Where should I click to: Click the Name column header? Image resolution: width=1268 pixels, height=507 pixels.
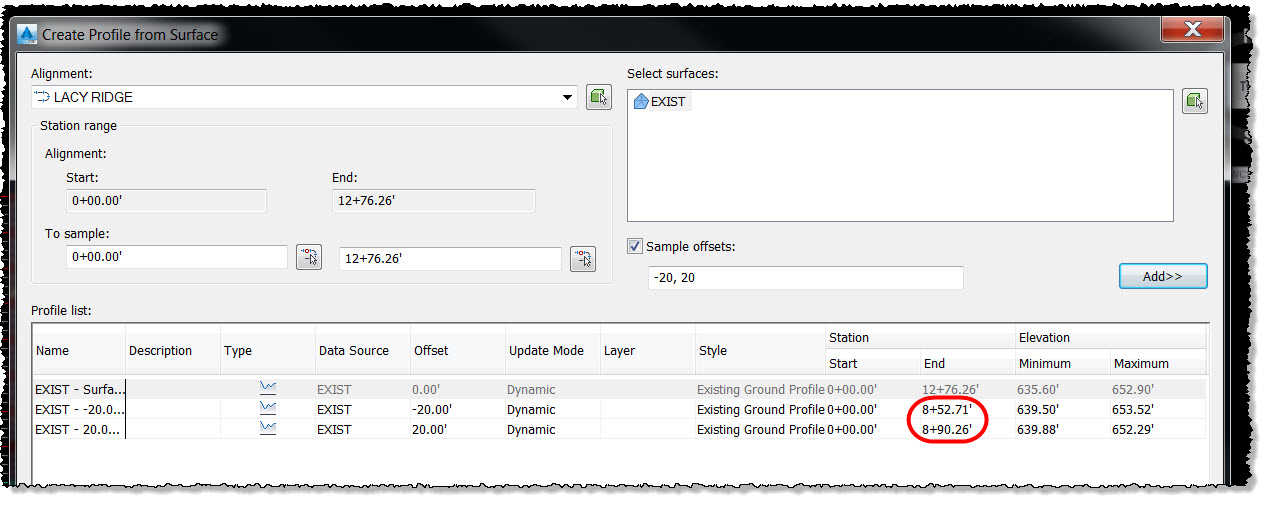point(79,350)
